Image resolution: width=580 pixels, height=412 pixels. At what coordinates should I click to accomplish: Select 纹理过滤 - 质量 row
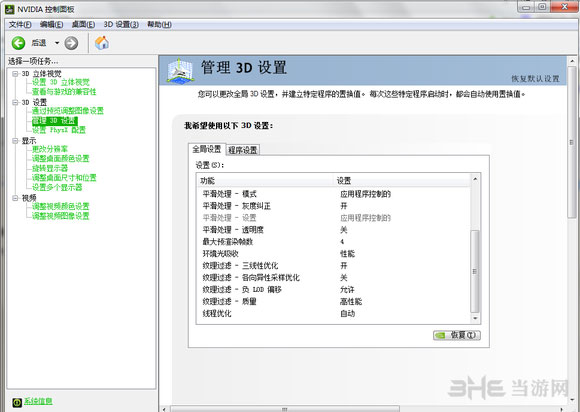(333, 301)
